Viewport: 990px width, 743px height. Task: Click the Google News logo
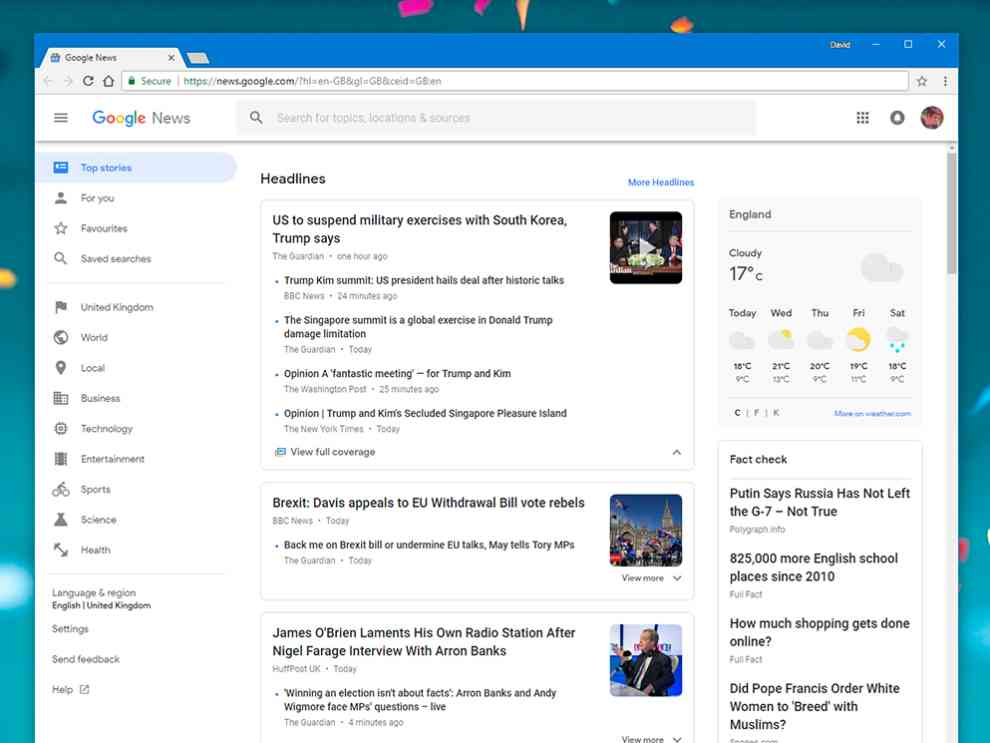141,118
